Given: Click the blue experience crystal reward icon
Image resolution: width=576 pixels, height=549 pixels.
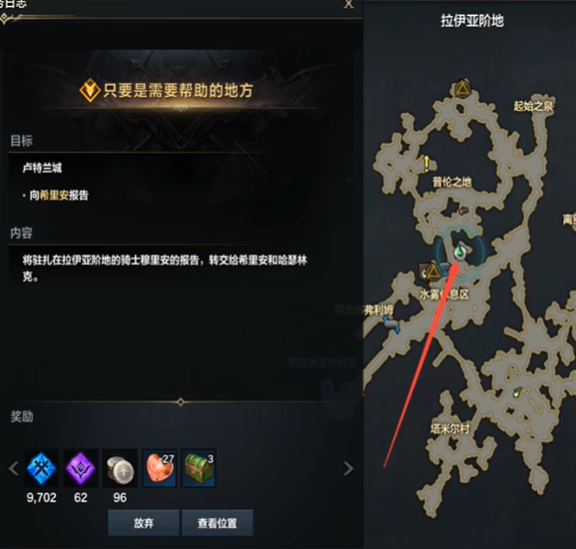Looking at the screenshot, I should [42, 468].
